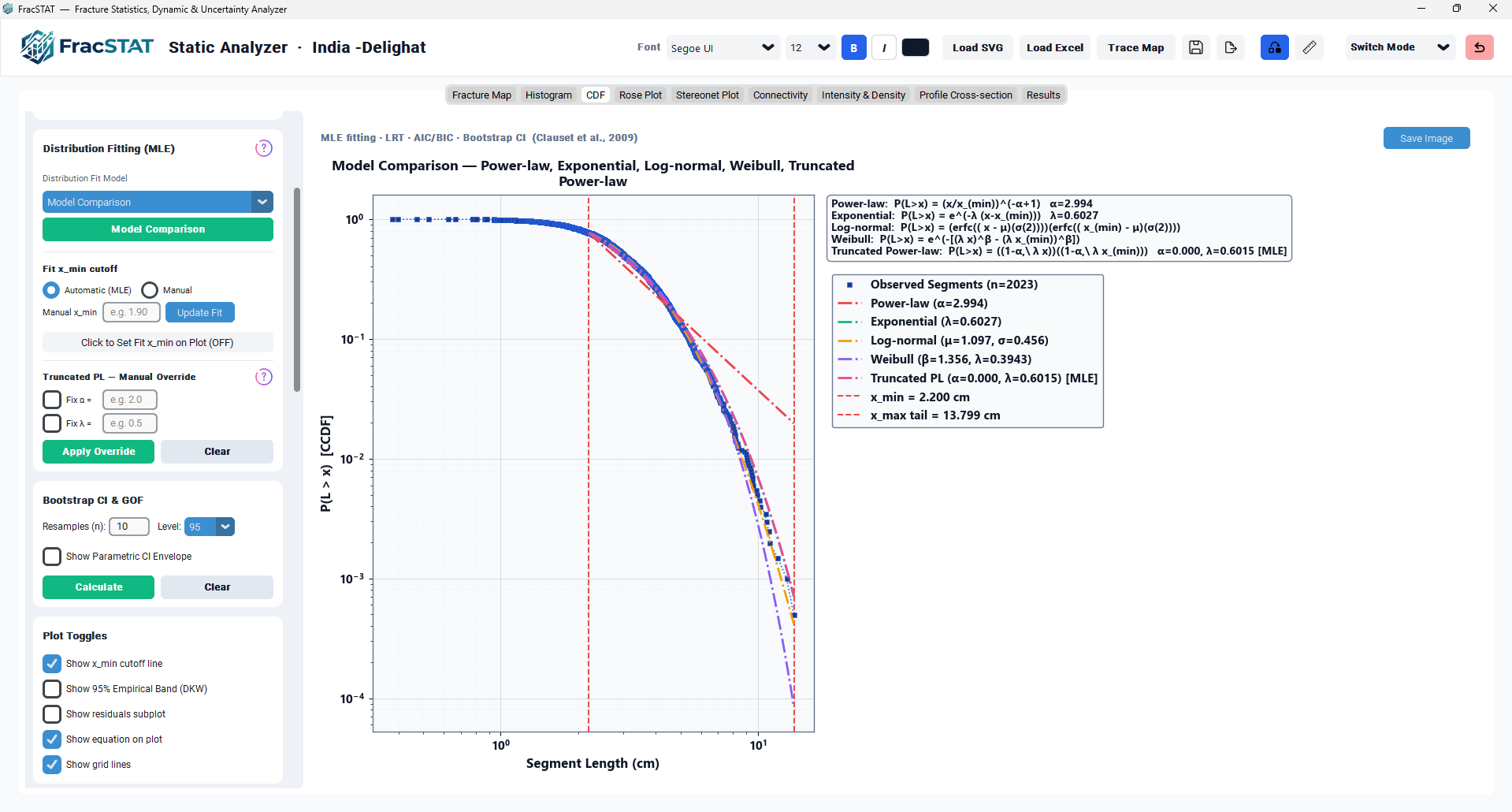Expand the Distribution Fit Model dropdown
1512x812 pixels.
[158, 202]
